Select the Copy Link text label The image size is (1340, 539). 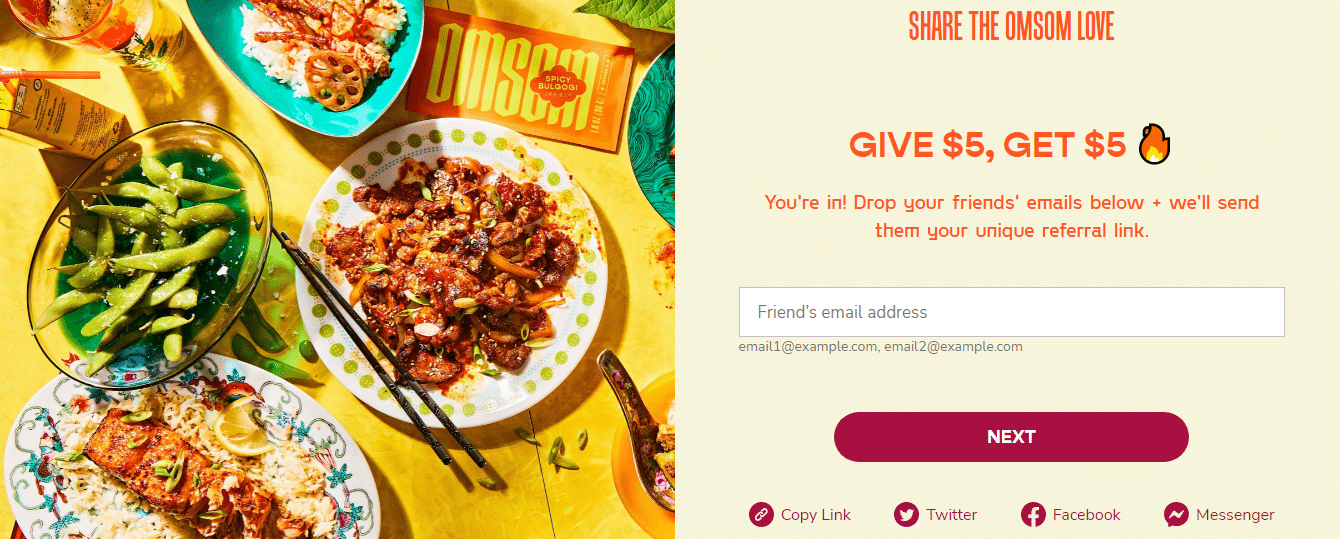pos(816,515)
